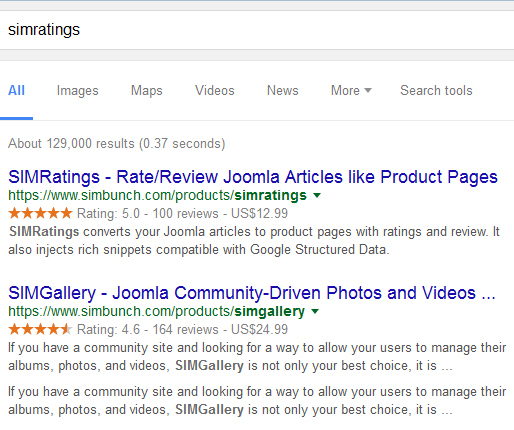The image size is (514, 430).
Task: Open Search tools options
Action: point(436,90)
